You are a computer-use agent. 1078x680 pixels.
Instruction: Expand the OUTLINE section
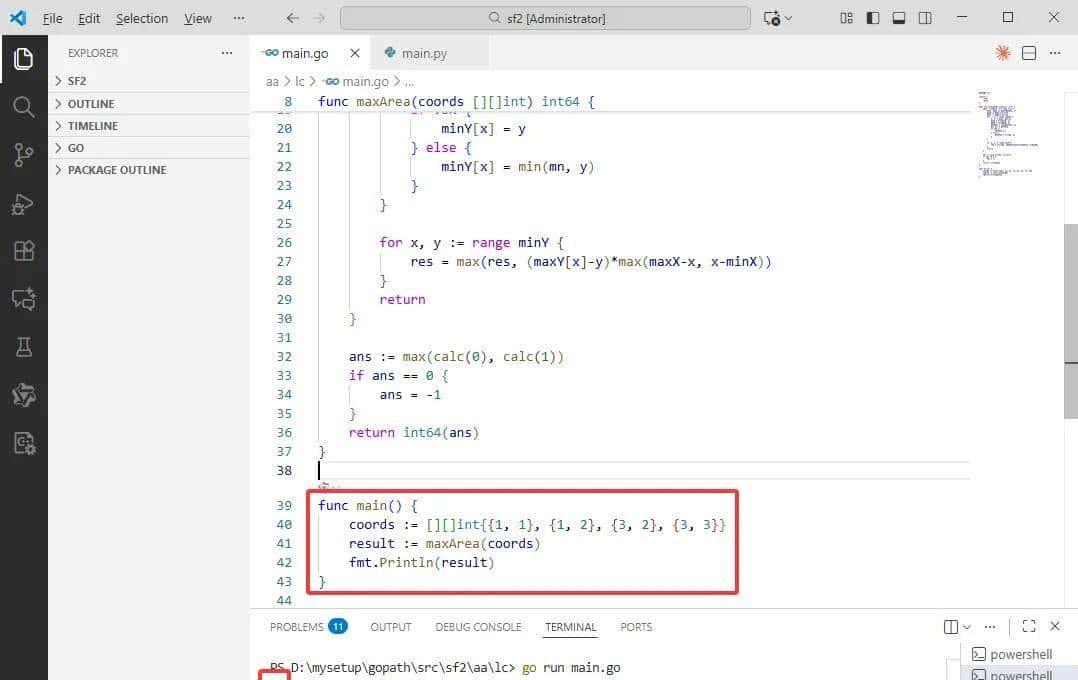(x=90, y=104)
